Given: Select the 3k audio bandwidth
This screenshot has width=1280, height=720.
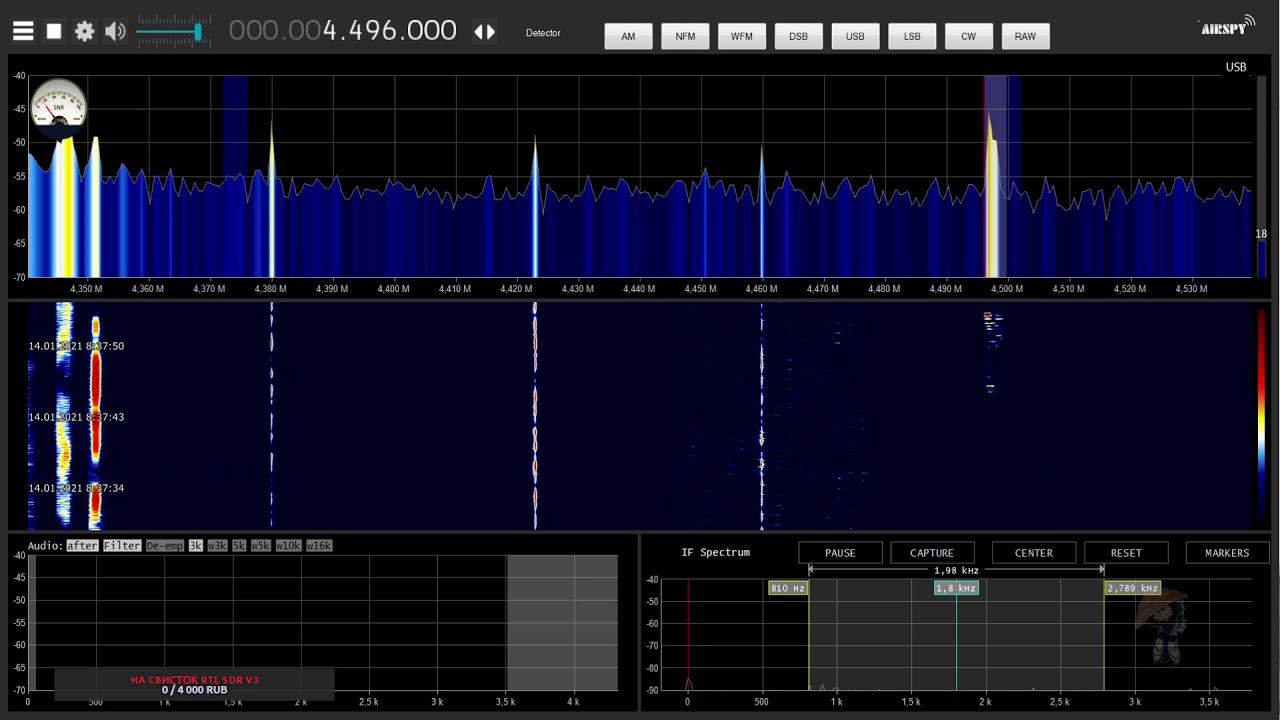Looking at the screenshot, I should pos(196,546).
